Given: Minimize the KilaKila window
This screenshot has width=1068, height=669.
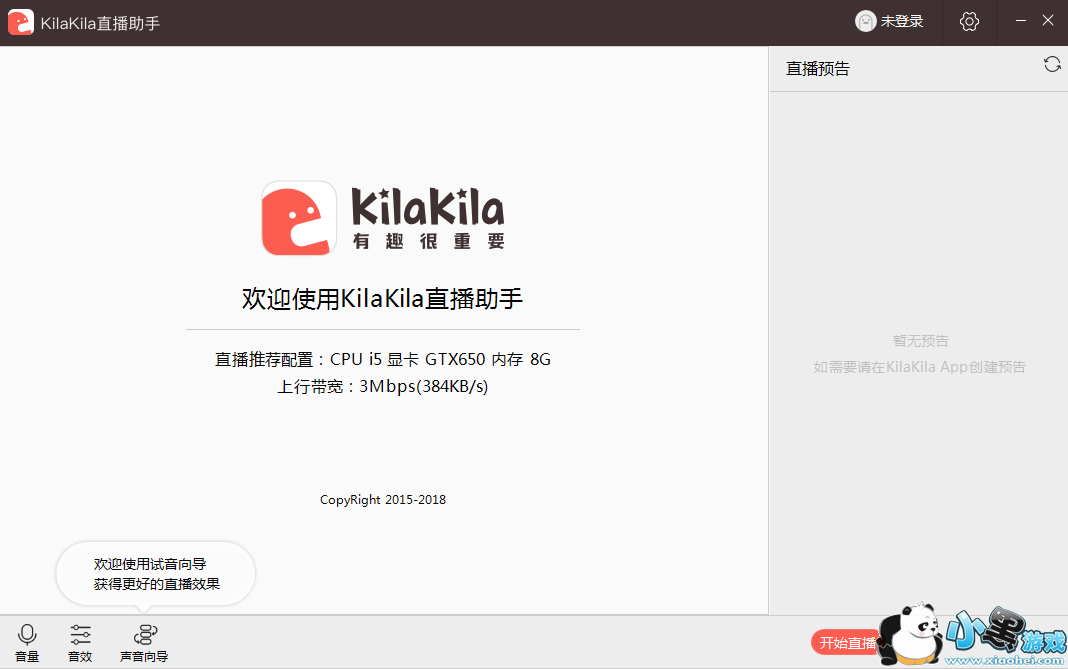Looking at the screenshot, I should 1020,21.
